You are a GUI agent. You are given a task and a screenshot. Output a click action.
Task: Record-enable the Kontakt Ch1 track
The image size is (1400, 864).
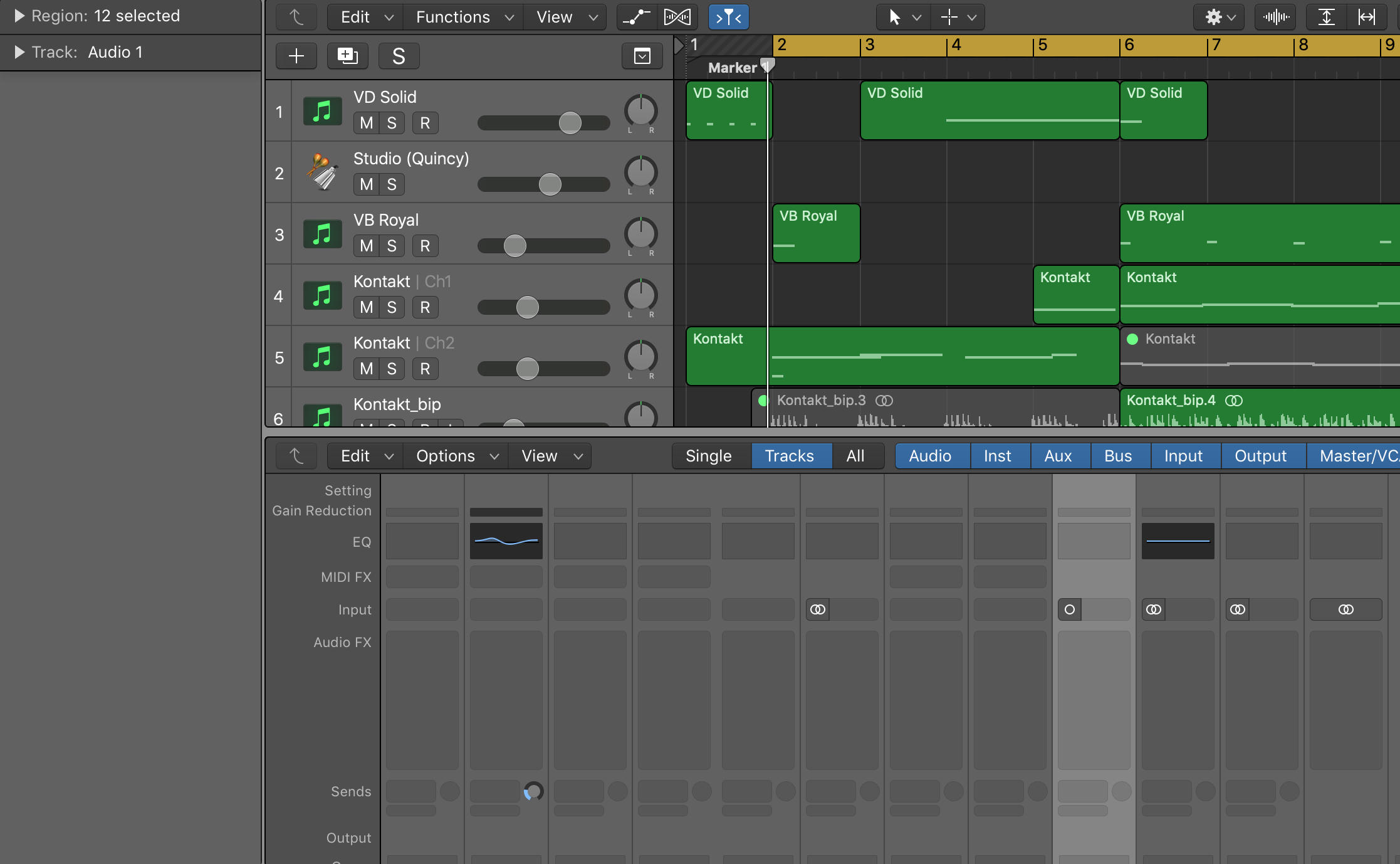425,307
